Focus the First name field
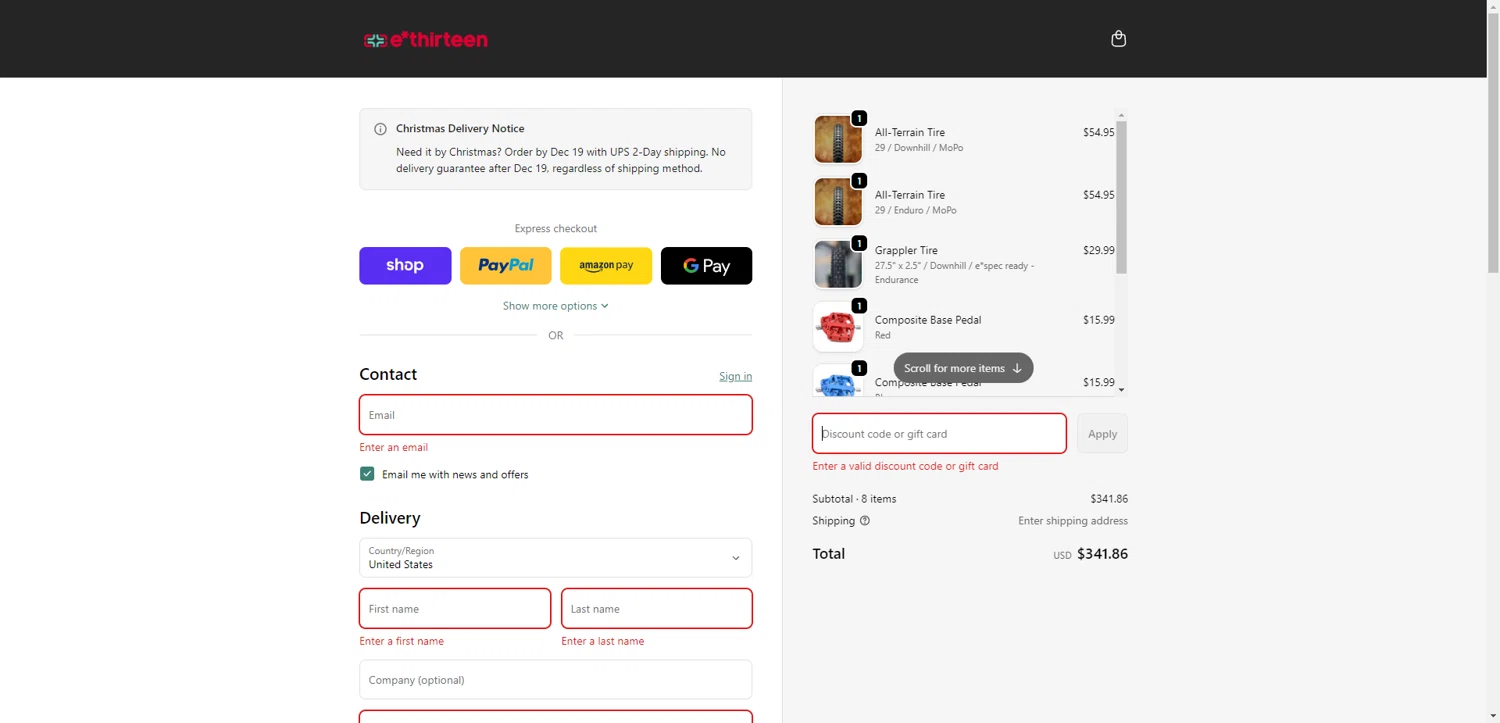Viewport: 1500px width, 723px height. click(455, 609)
